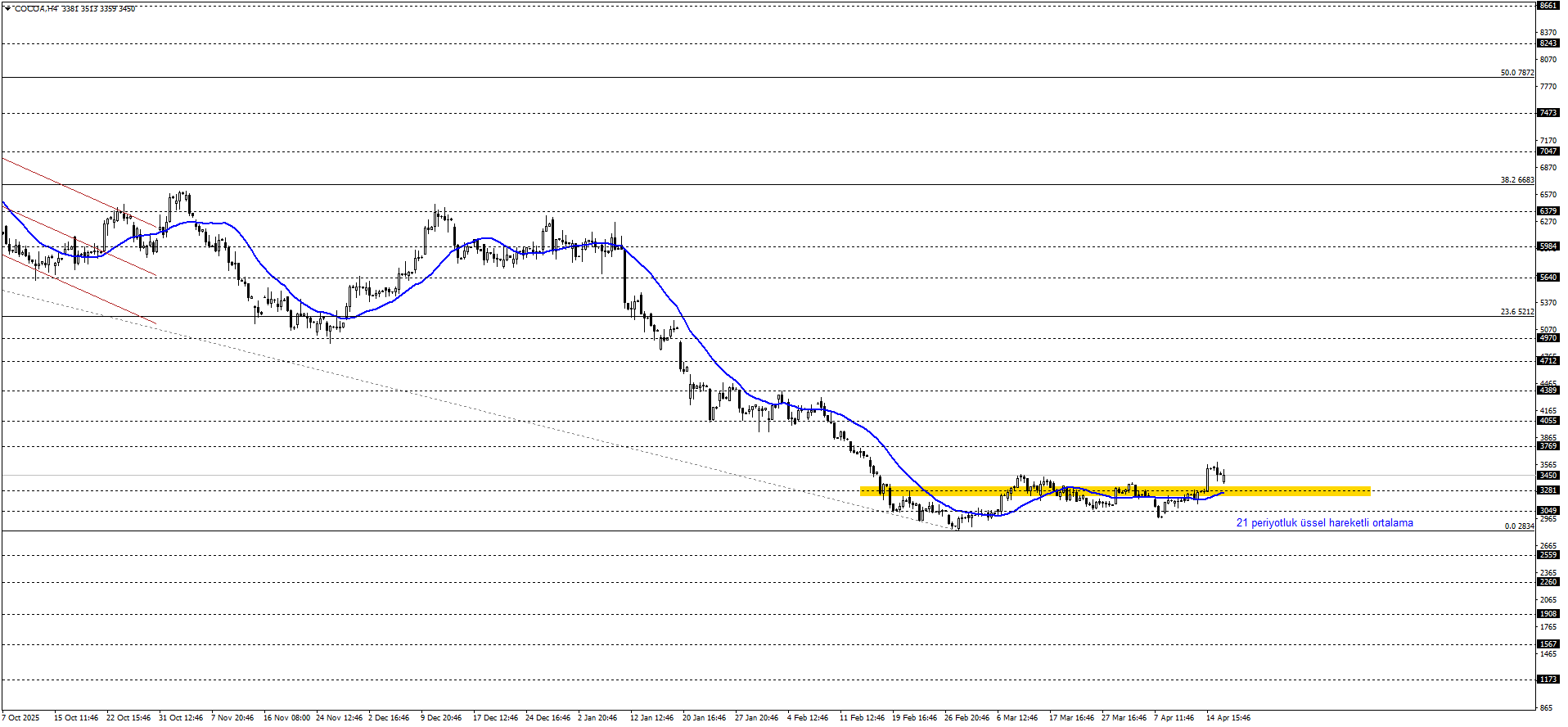Click the 5984 price tag on axis

tap(1548, 246)
